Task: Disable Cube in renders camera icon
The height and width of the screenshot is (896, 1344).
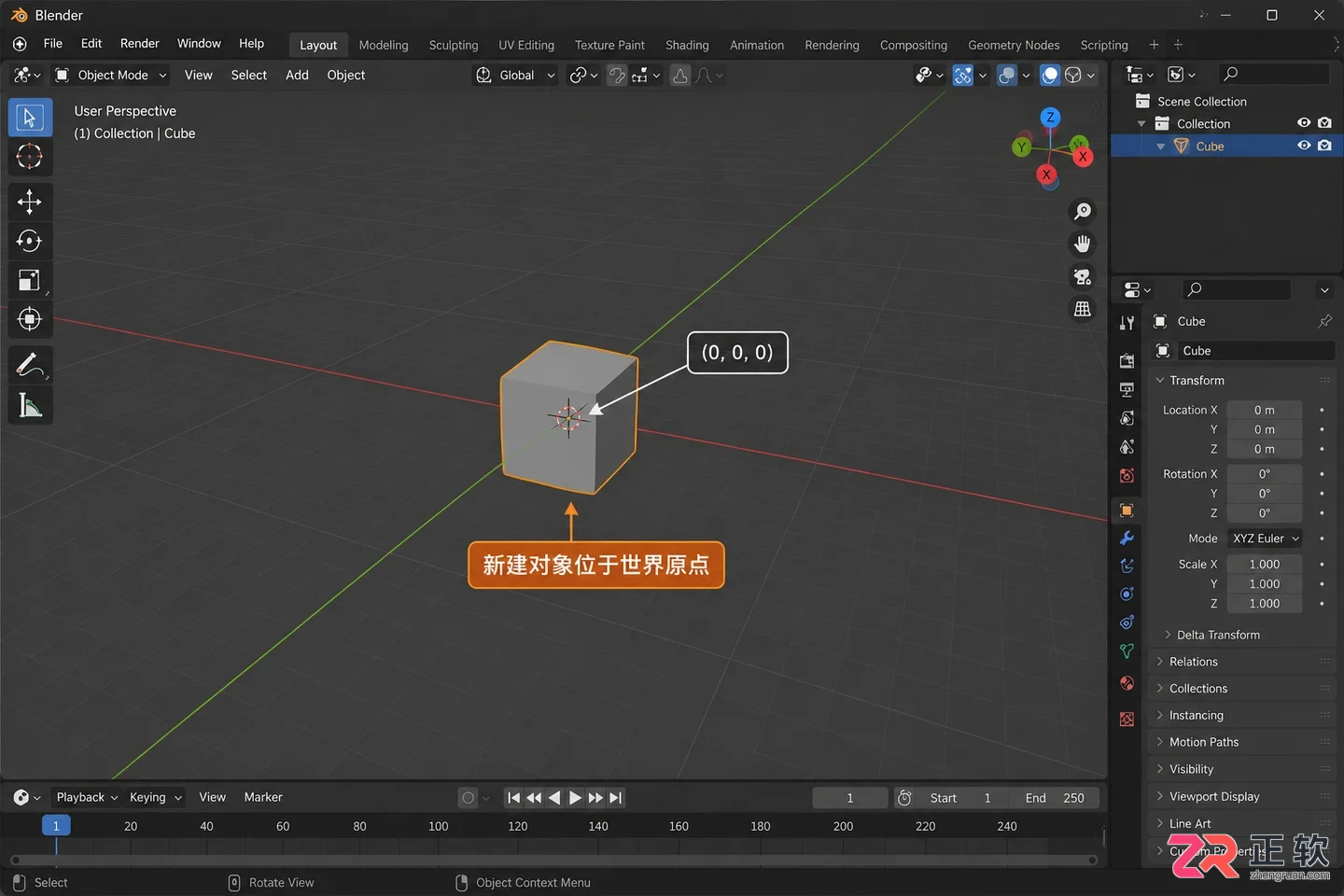Action: click(x=1324, y=146)
